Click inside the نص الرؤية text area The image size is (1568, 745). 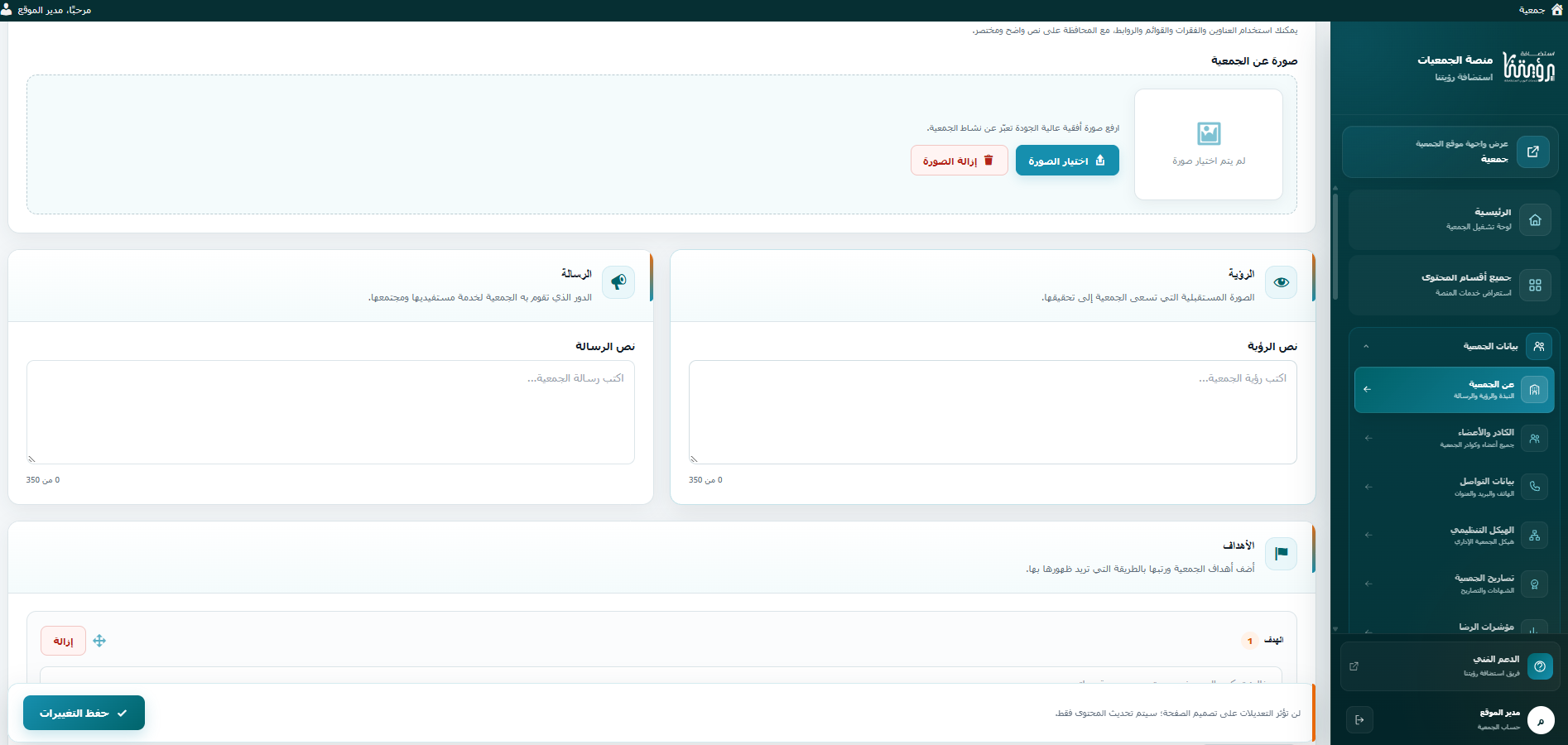pos(993,412)
